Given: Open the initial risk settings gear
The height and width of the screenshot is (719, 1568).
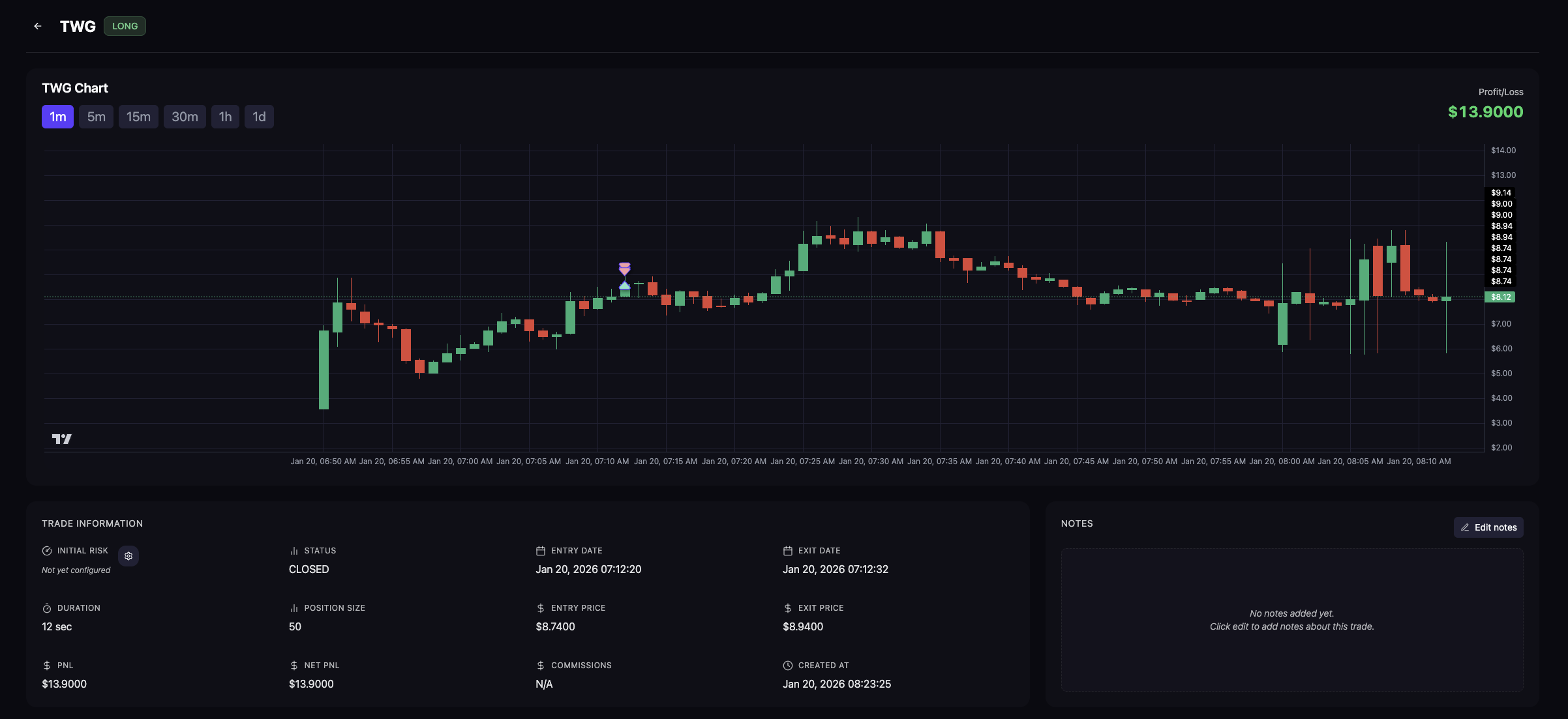Looking at the screenshot, I should [128, 556].
